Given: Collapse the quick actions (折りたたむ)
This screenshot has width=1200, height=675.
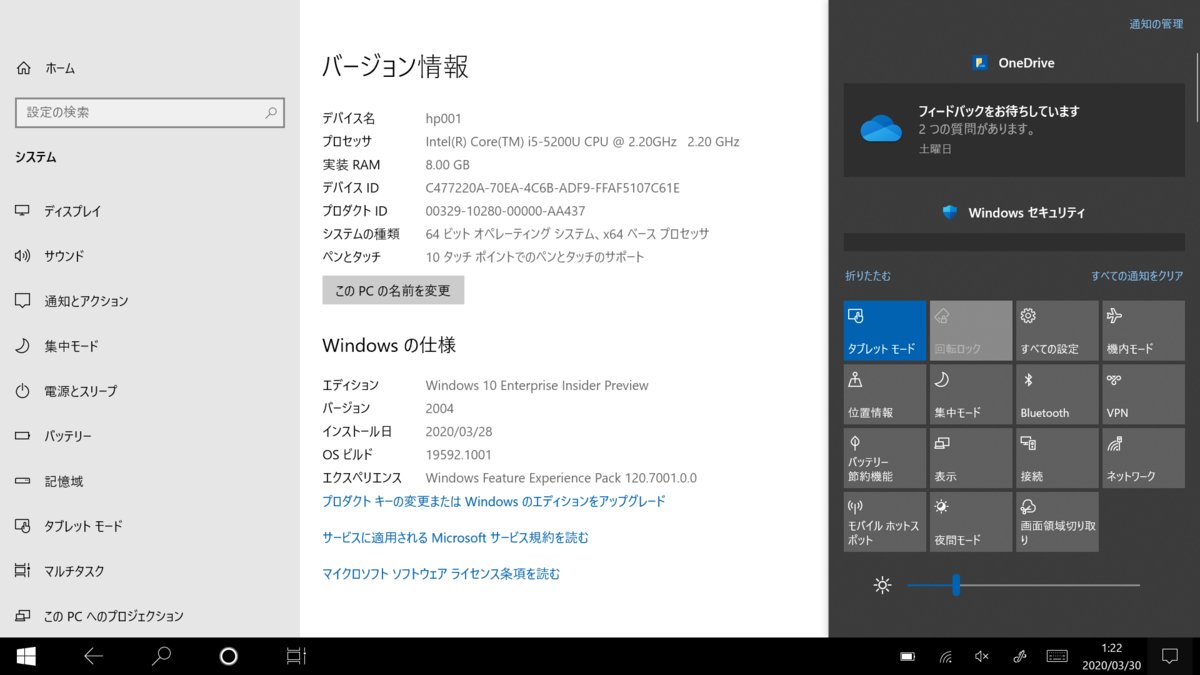Looking at the screenshot, I should (868, 276).
